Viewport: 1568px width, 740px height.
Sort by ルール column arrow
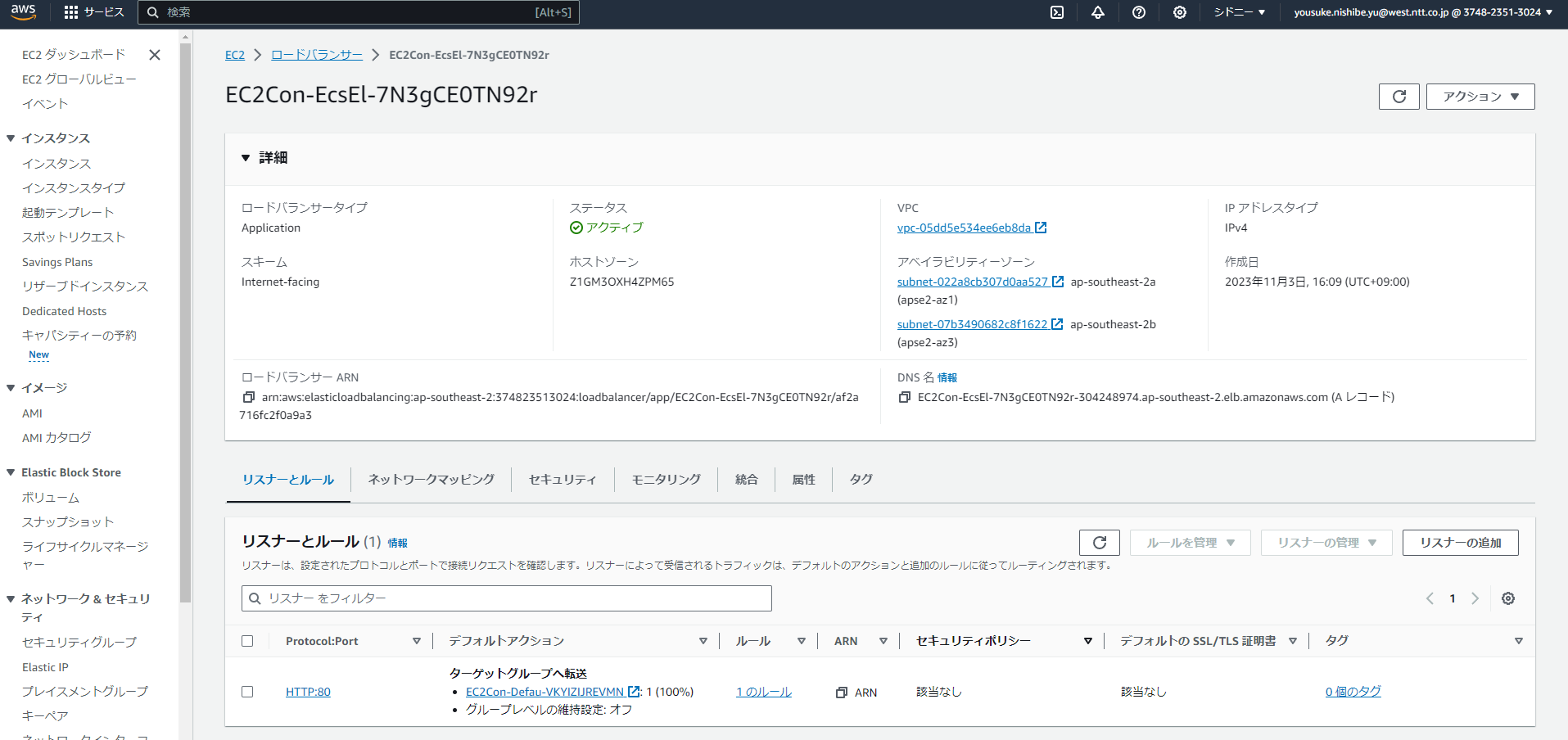802,641
